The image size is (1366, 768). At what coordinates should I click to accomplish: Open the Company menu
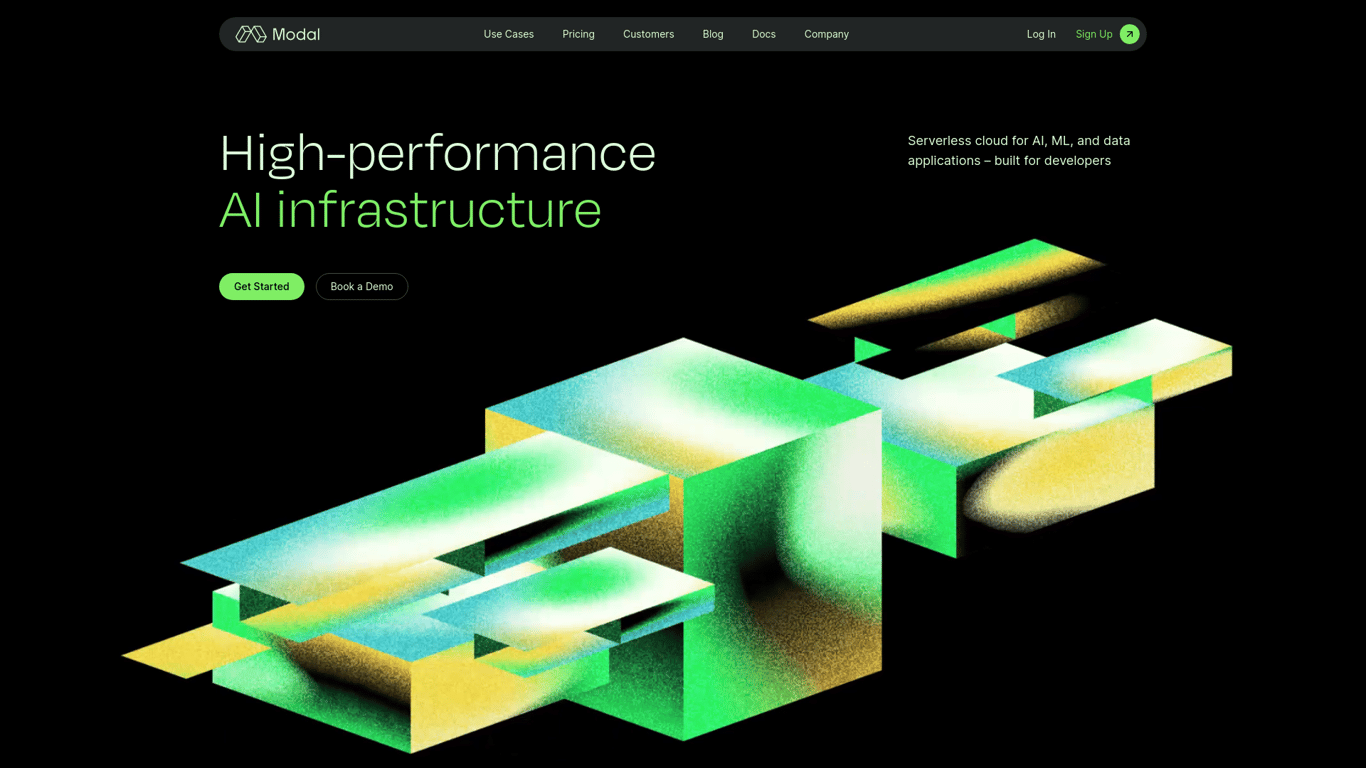tap(826, 34)
